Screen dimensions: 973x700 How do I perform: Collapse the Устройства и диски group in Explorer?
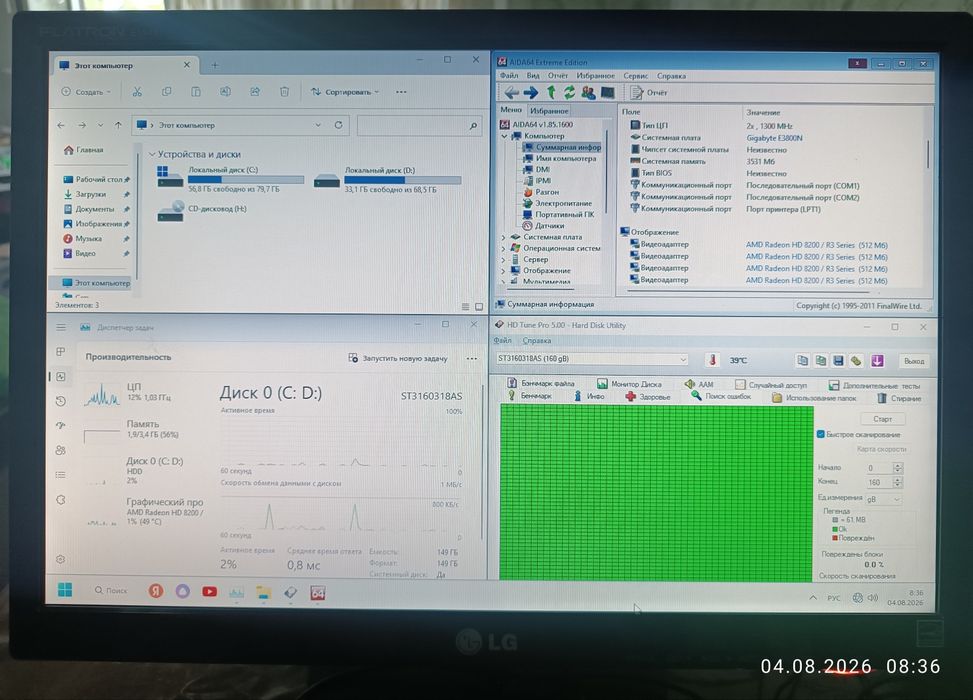click(x=152, y=154)
